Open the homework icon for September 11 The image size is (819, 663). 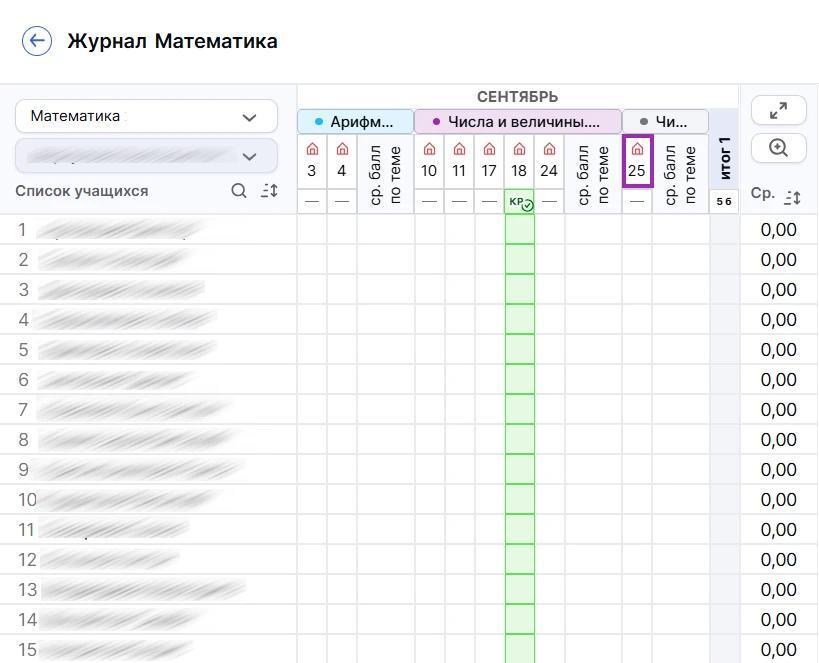pos(459,149)
